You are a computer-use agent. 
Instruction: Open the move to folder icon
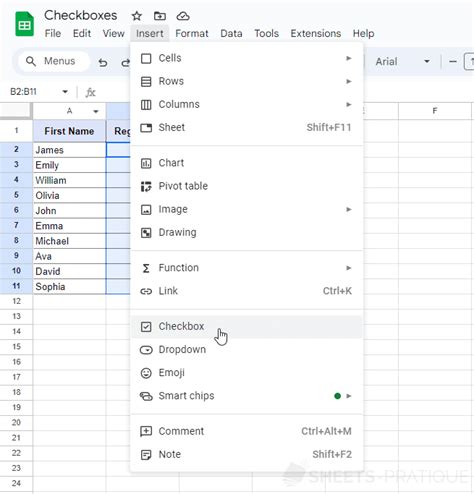click(160, 16)
